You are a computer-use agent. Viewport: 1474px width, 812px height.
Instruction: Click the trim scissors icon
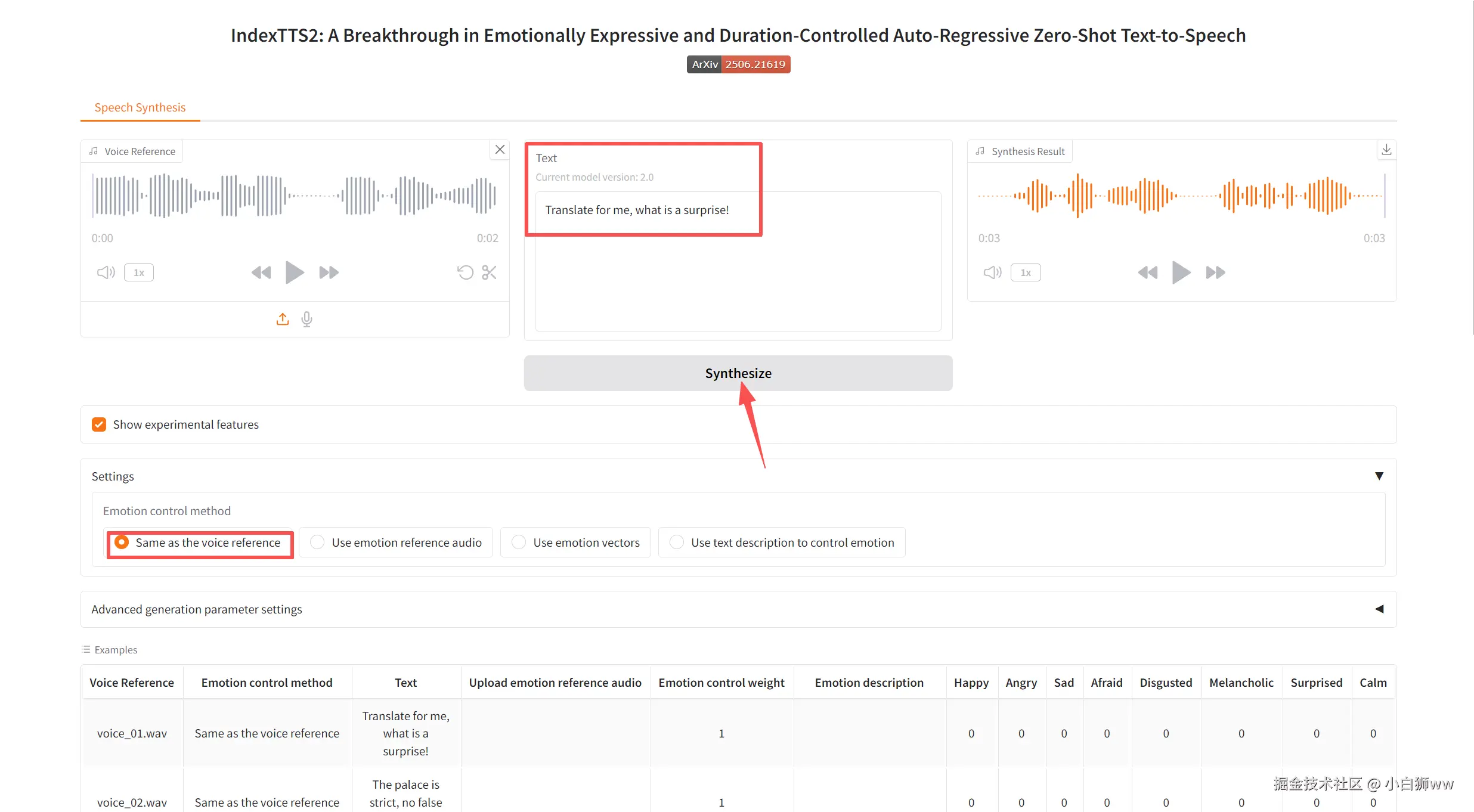tap(489, 272)
